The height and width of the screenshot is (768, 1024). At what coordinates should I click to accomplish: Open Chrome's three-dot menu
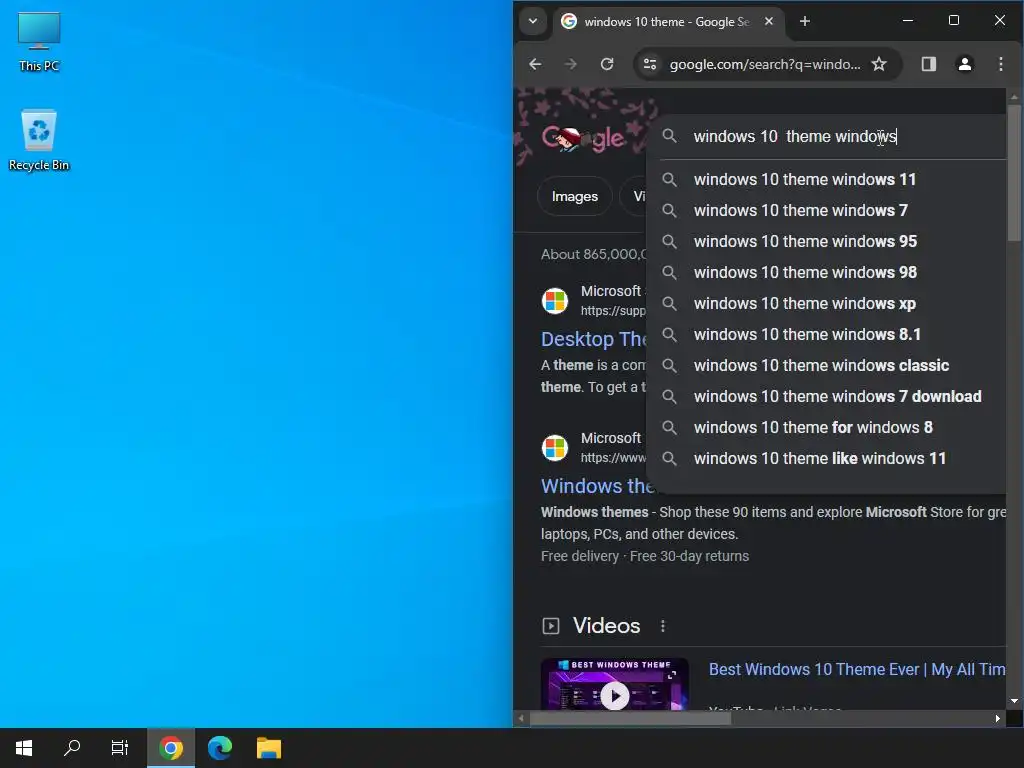tap(1000, 64)
